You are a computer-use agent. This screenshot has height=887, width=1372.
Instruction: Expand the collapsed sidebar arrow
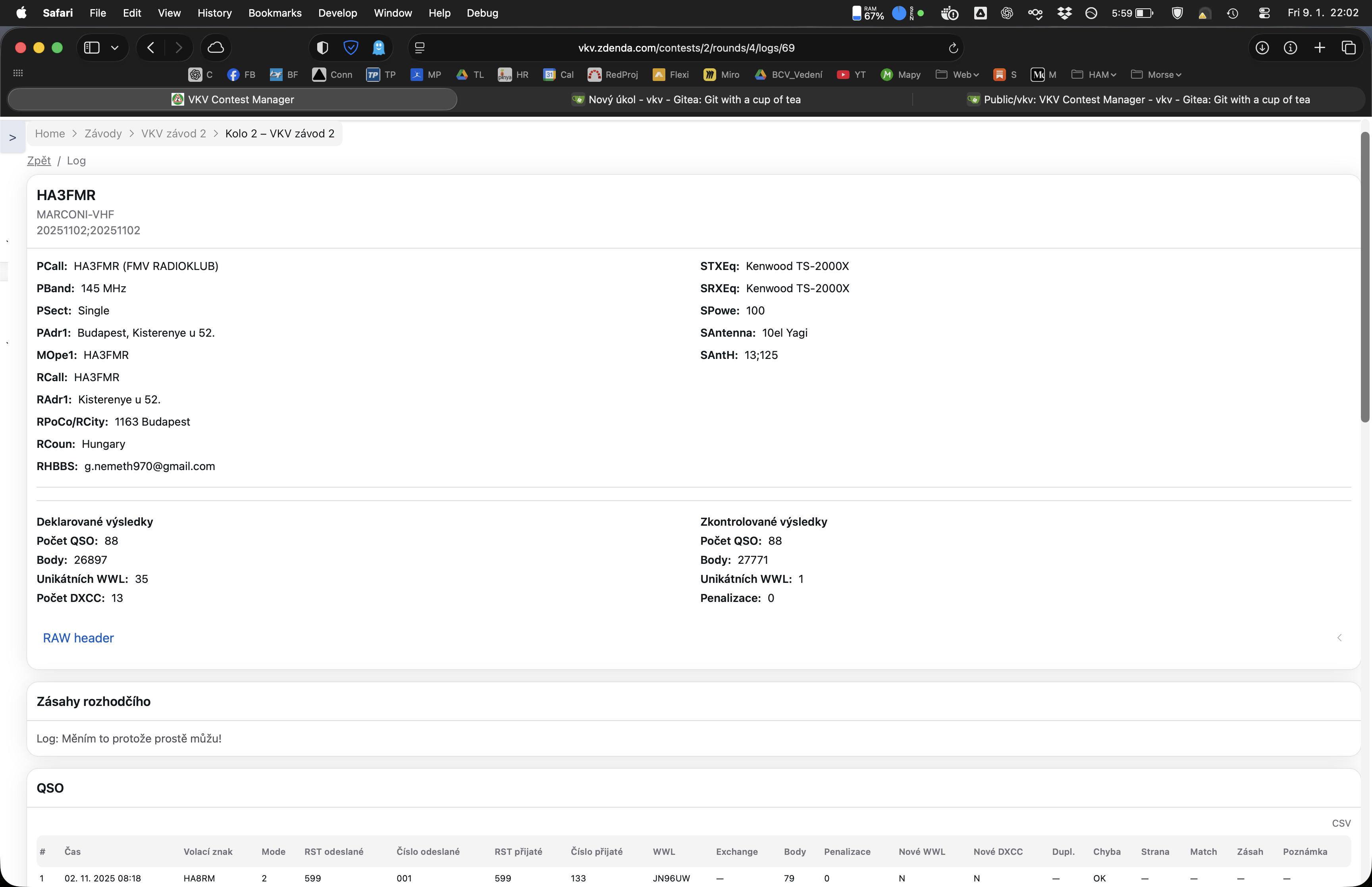pyautogui.click(x=12, y=138)
